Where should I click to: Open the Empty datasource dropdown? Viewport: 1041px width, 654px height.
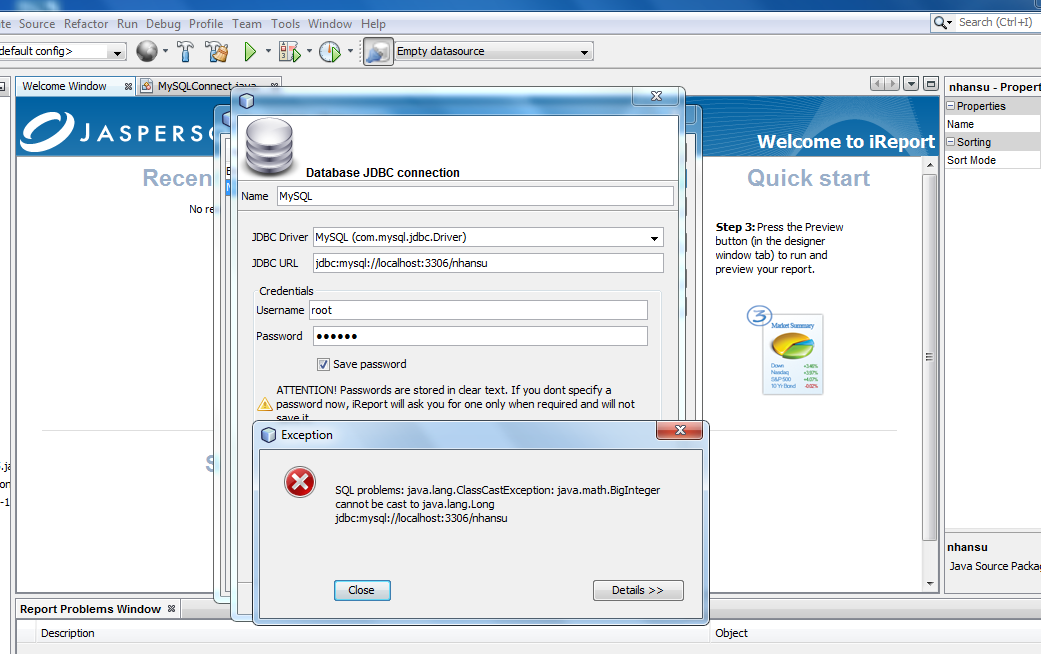[x=584, y=52]
